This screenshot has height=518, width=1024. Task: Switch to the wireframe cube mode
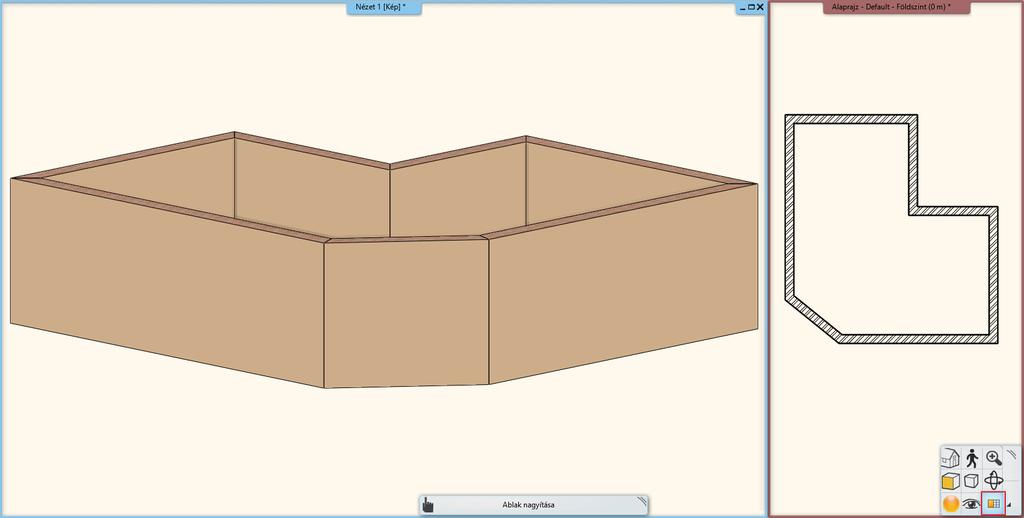(972, 481)
